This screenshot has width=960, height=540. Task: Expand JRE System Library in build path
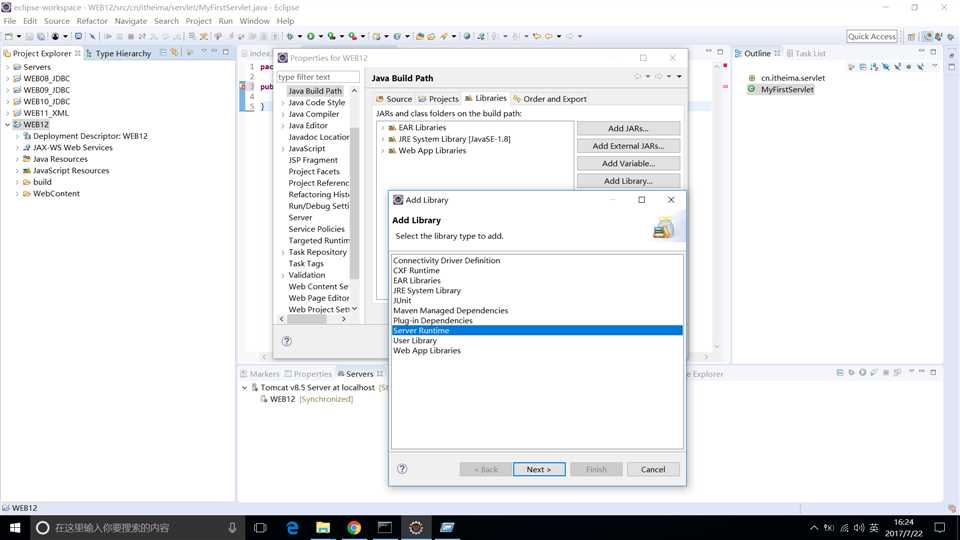pyautogui.click(x=383, y=139)
